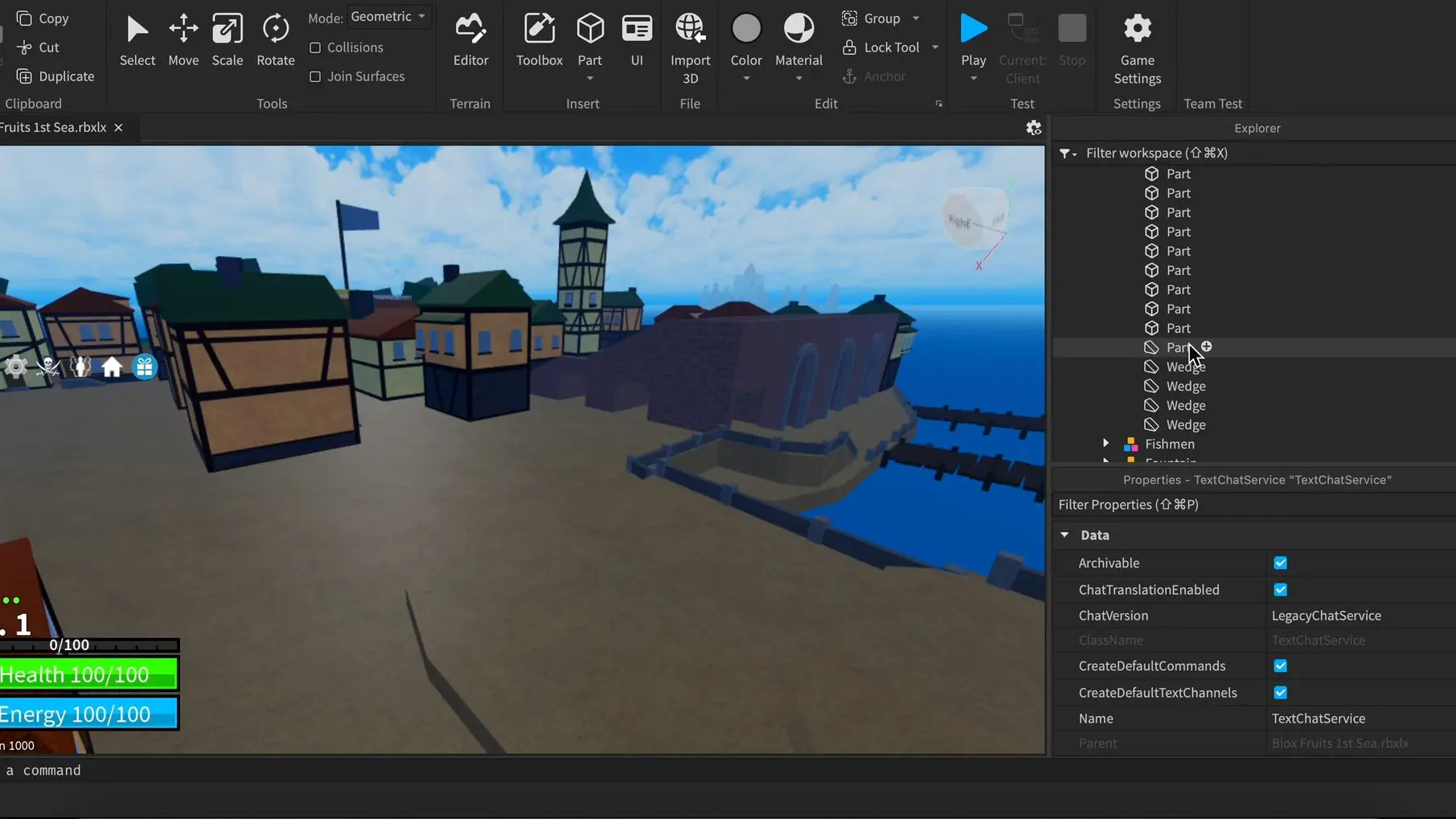This screenshot has height=819, width=1456.
Task: Click the green Health 100/100 bar
Action: point(88,674)
